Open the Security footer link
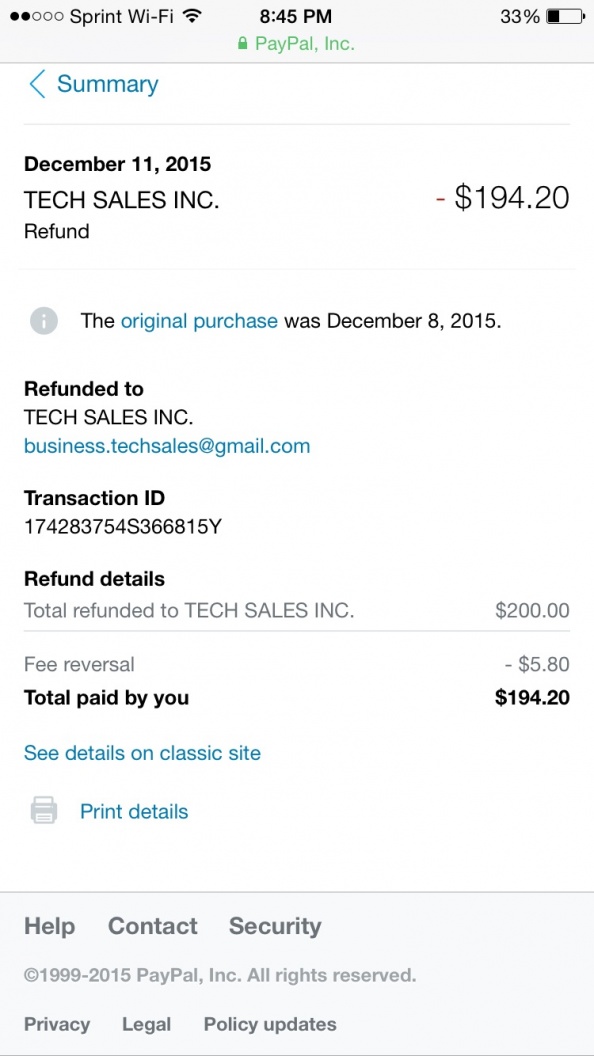 click(275, 926)
